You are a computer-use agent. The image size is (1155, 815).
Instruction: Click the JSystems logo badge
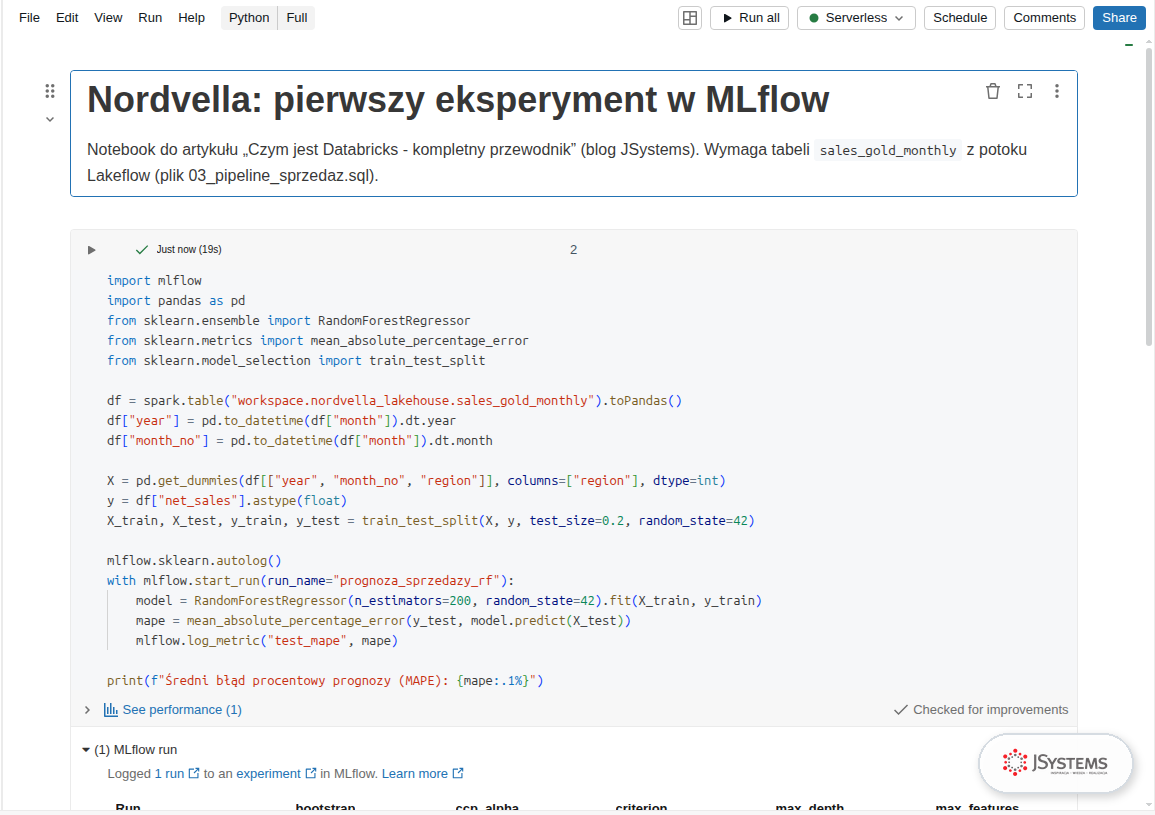click(1055, 763)
